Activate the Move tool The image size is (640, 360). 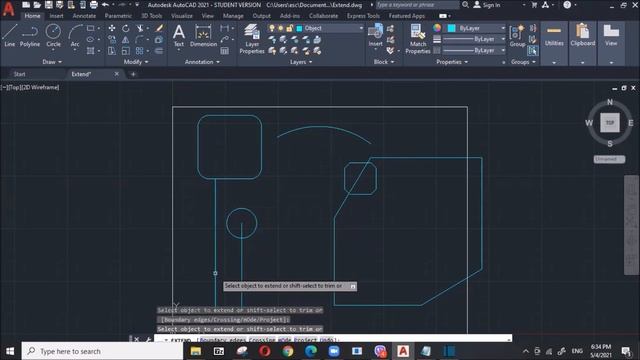coord(111,28)
